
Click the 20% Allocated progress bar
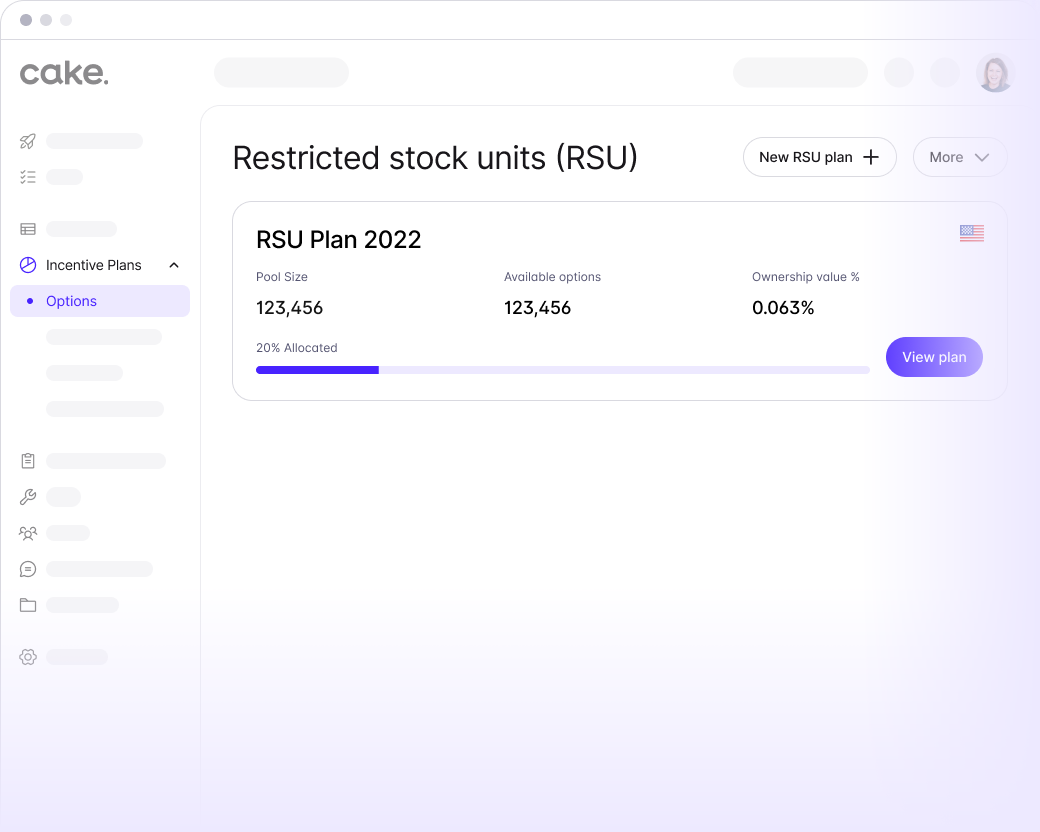click(563, 370)
